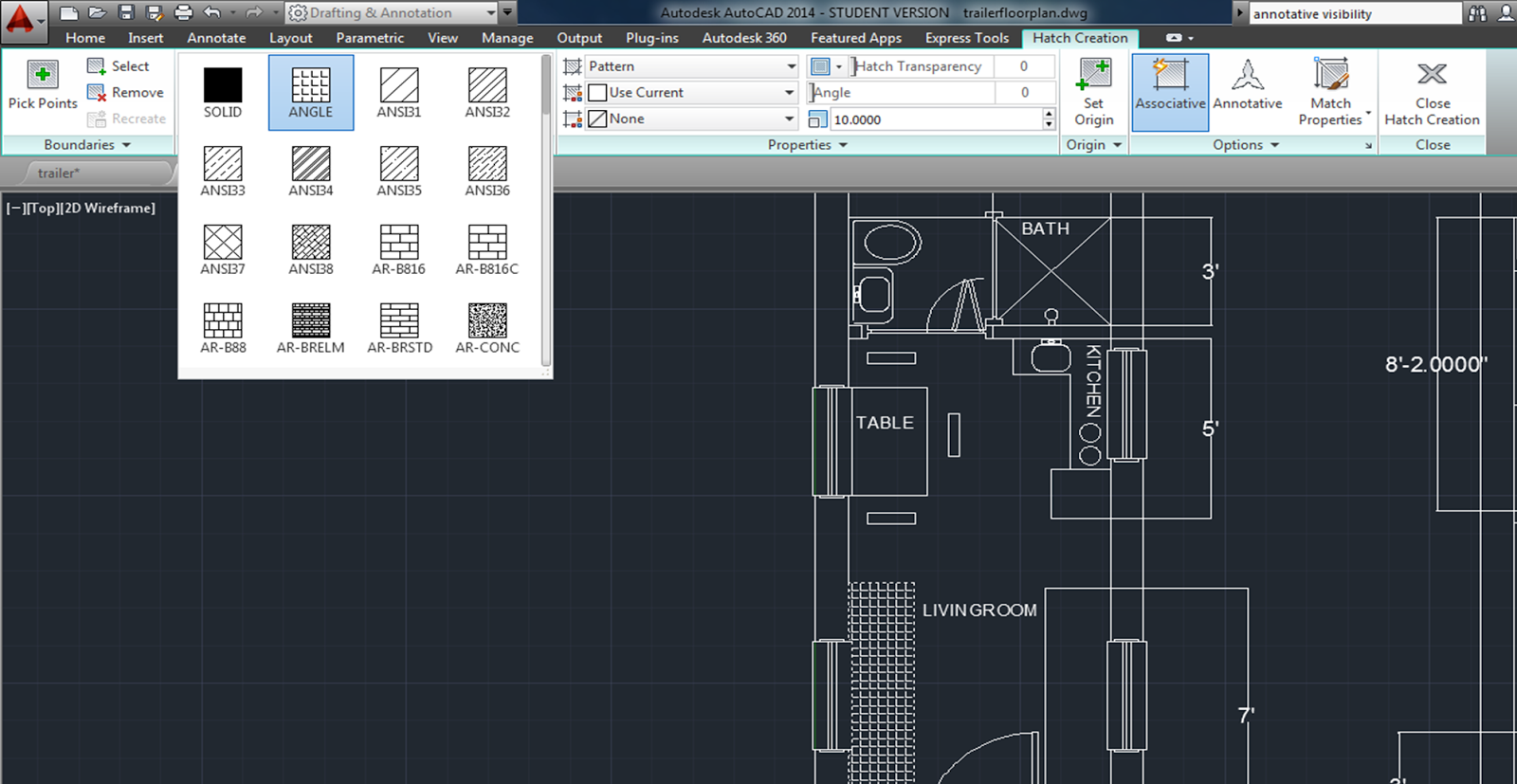Click the annotative visibility search box
1517x784 pixels.
pyautogui.click(x=1355, y=13)
